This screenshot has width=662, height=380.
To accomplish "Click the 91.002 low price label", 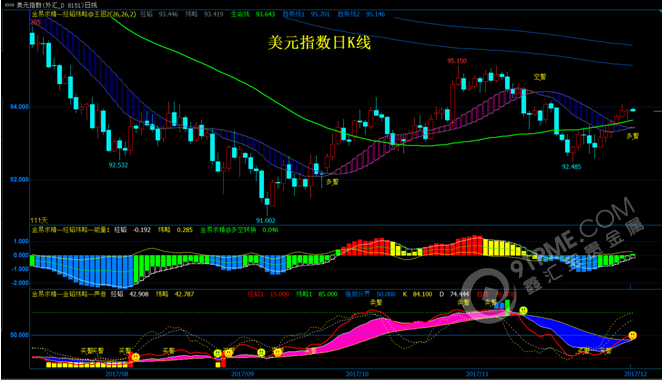I will point(266,220).
